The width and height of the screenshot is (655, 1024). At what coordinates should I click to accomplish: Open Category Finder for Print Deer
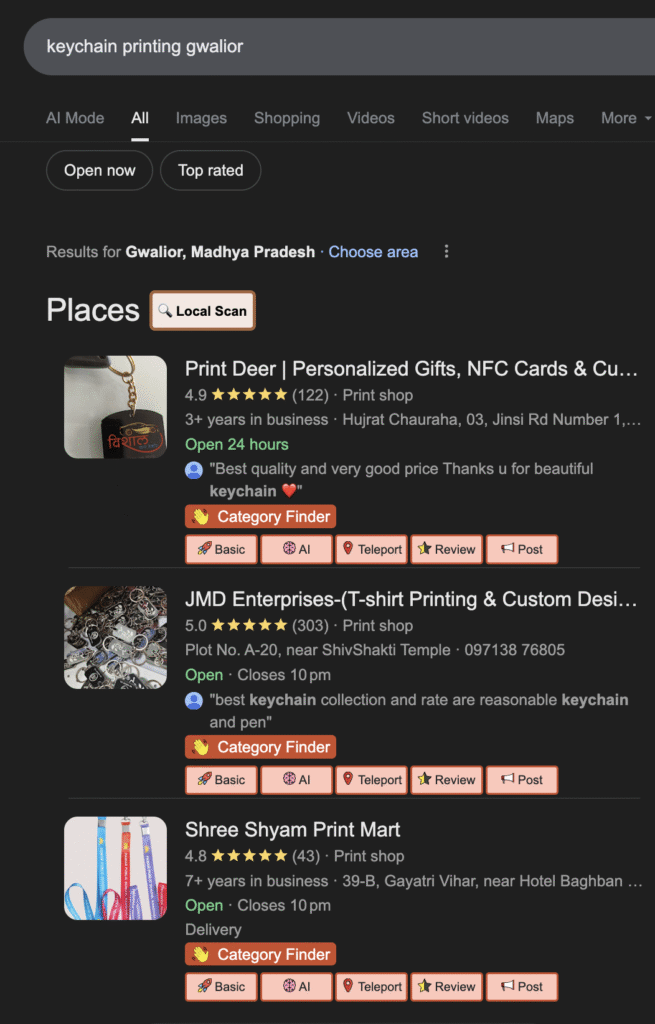coord(260,517)
